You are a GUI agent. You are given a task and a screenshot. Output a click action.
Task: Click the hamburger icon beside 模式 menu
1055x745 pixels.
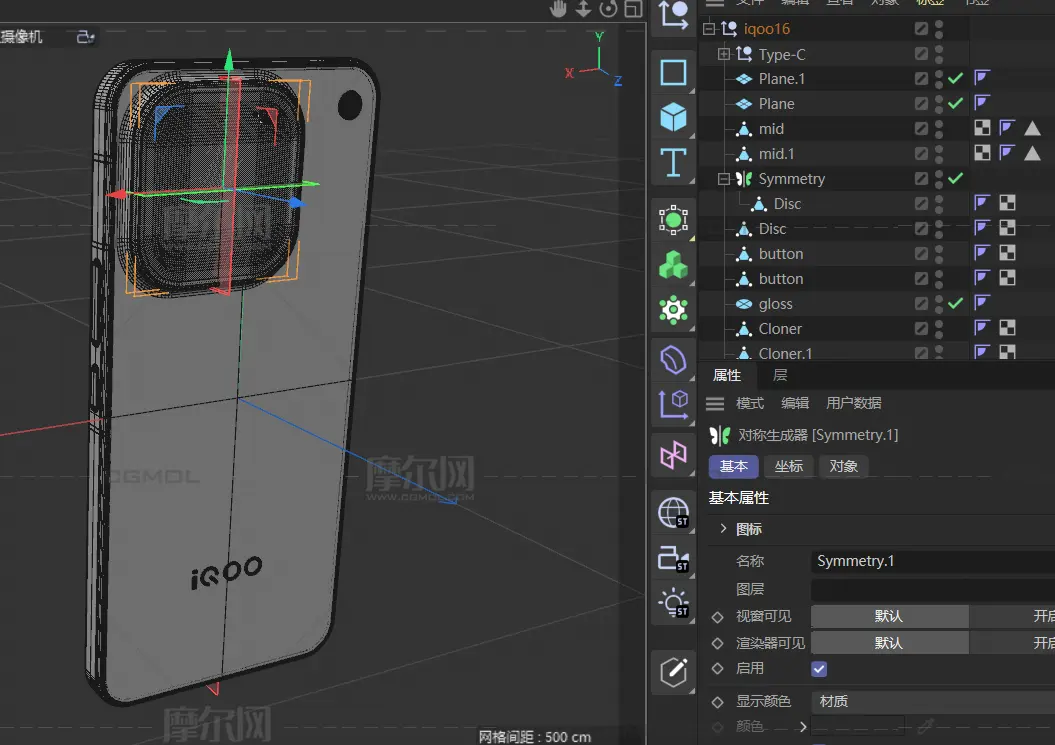(x=715, y=403)
